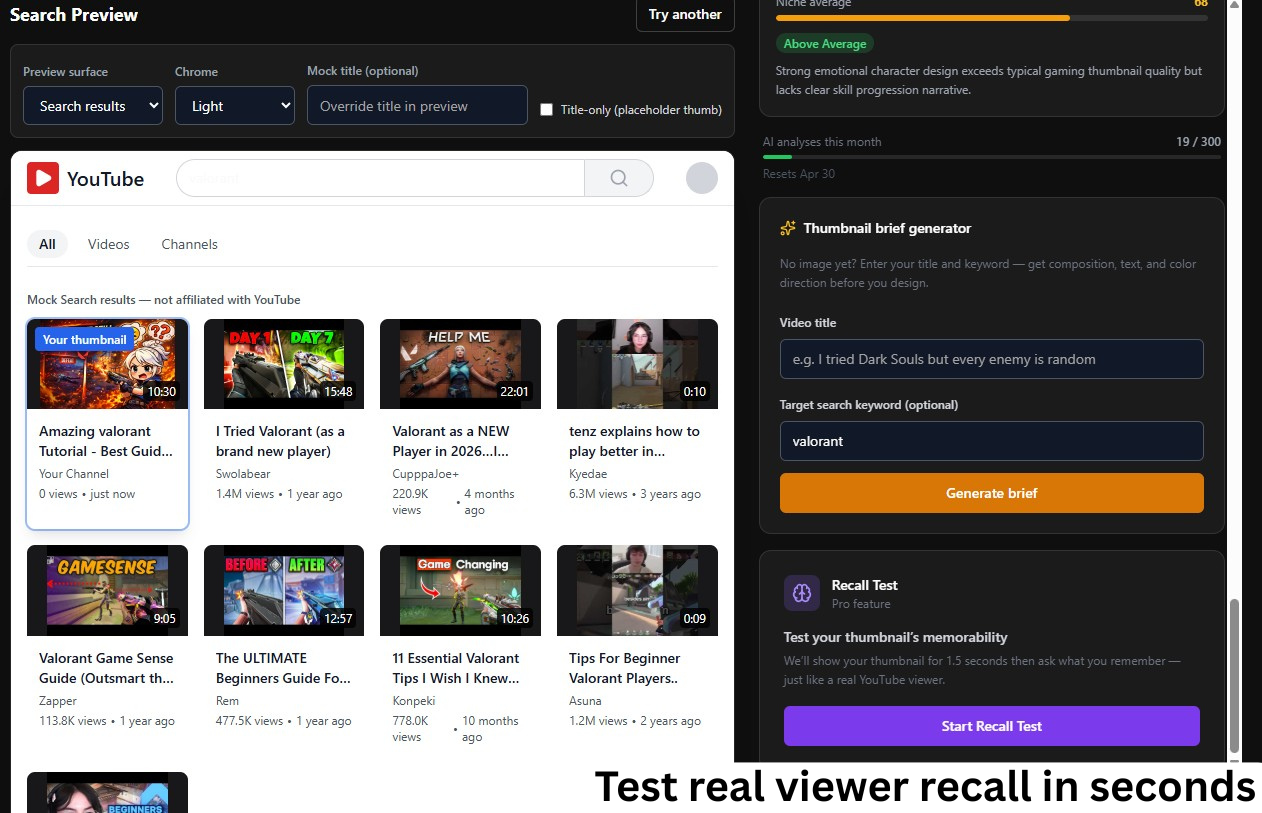Start the Recall Test
This screenshot has width=1262, height=813.
[991, 726]
